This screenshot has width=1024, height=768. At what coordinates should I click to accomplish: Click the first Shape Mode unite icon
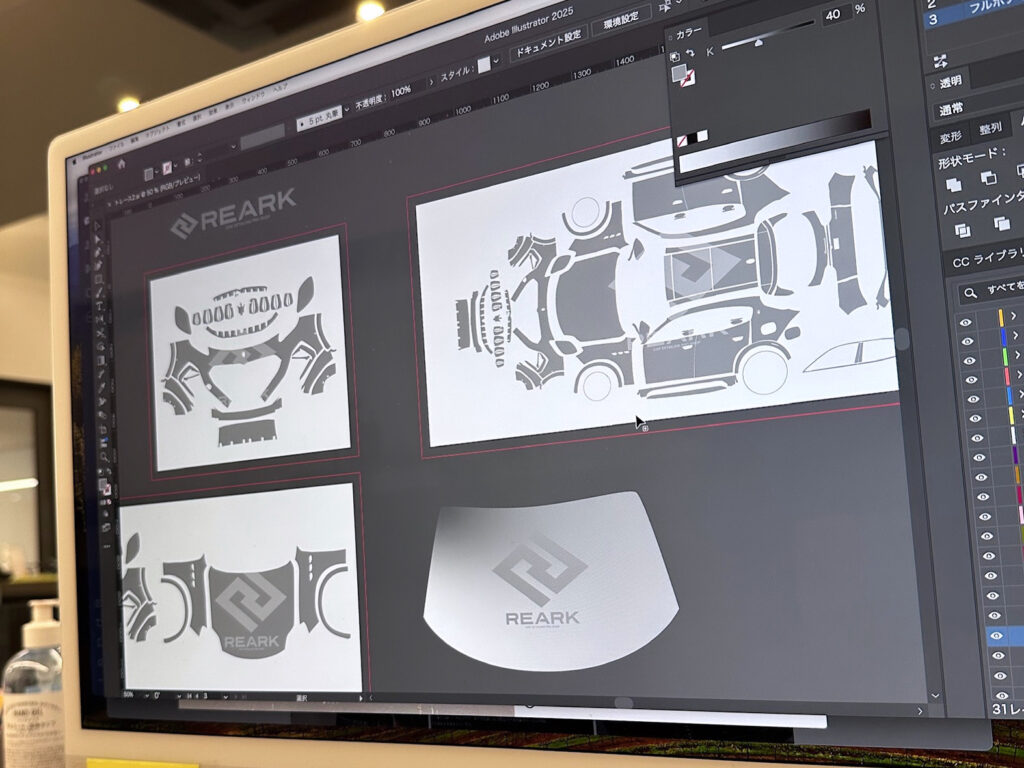click(x=954, y=183)
